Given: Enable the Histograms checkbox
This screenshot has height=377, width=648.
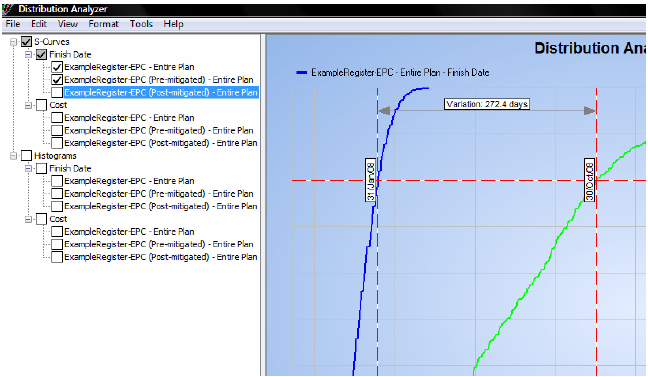Looking at the screenshot, I should tap(26, 155).
